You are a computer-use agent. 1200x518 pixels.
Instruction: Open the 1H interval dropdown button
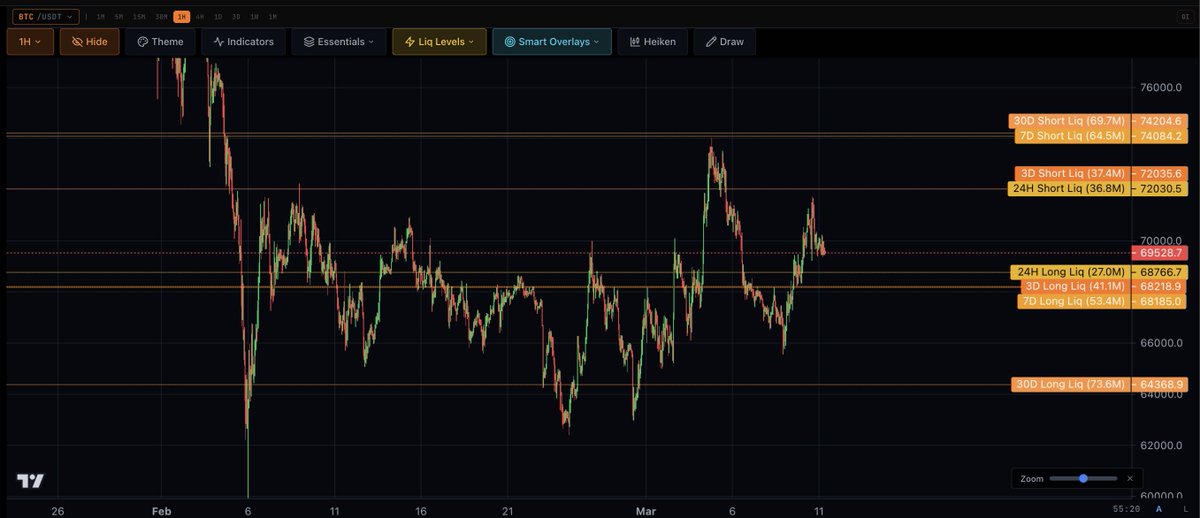point(29,41)
